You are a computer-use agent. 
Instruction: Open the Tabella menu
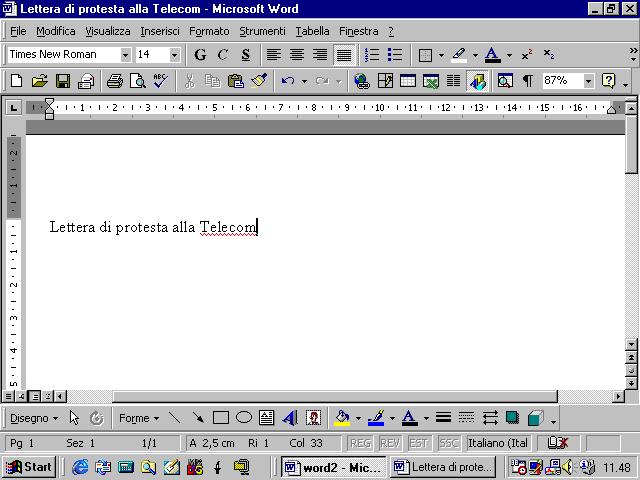pos(312,31)
